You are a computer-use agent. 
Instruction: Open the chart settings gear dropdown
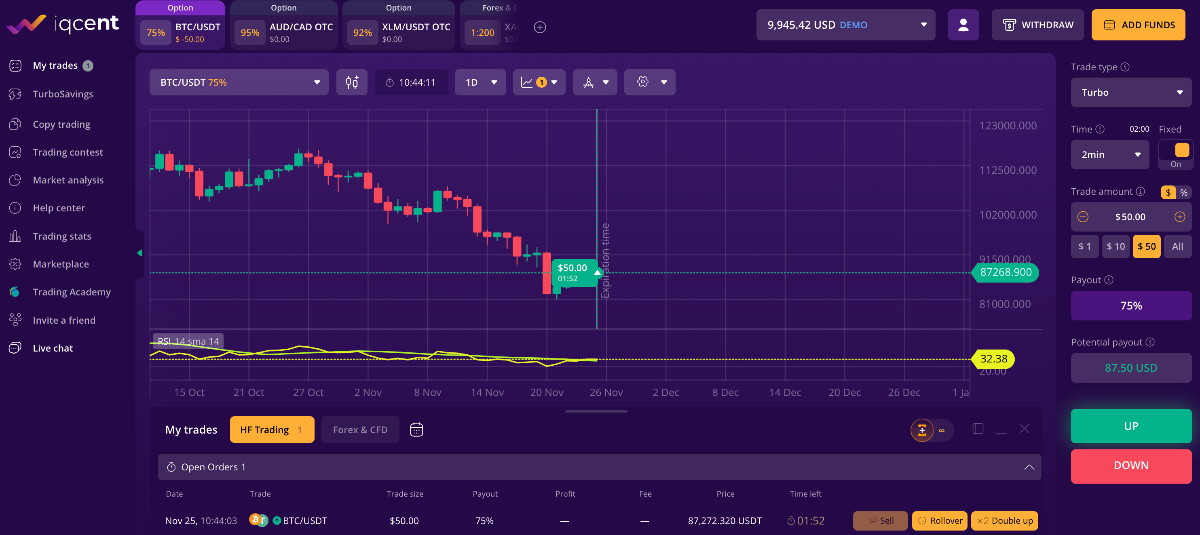pyautogui.click(x=650, y=82)
